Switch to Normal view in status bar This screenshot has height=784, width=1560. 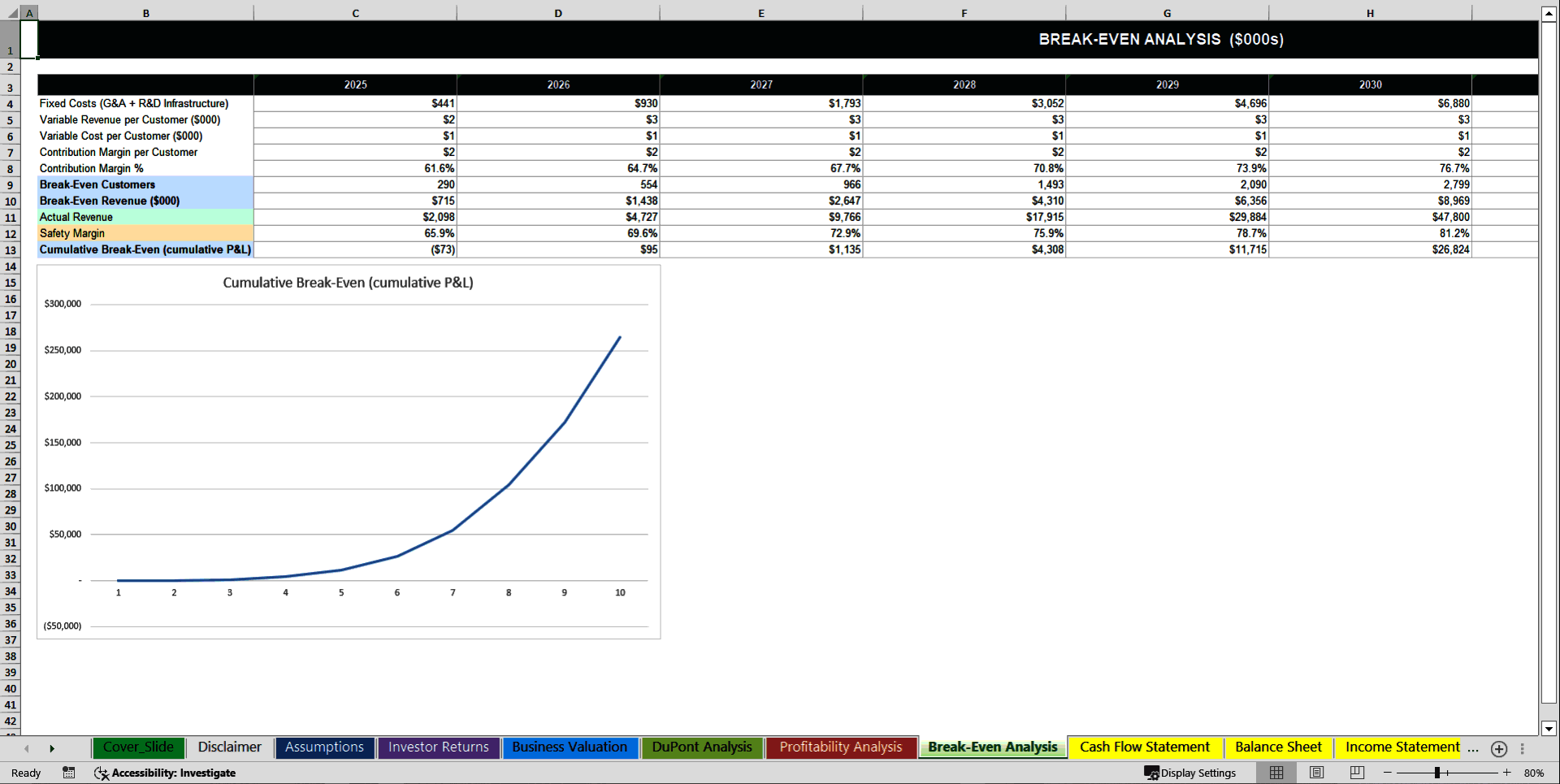tap(1276, 773)
